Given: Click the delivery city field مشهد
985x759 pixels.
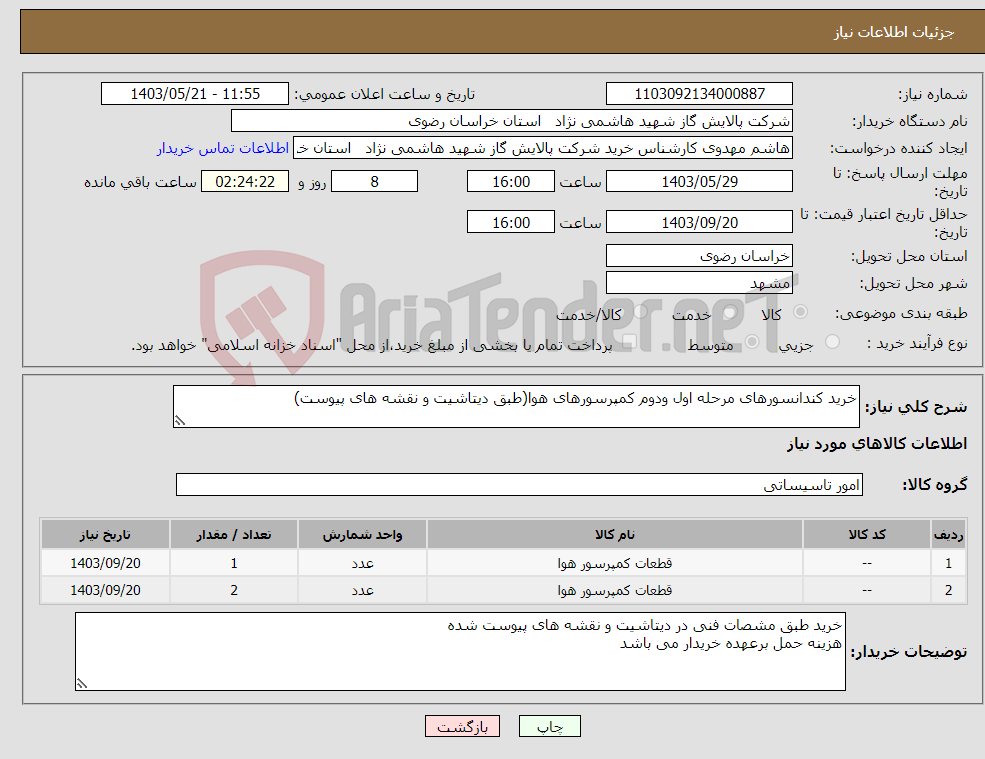Looking at the screenshot, I should 699,283.
